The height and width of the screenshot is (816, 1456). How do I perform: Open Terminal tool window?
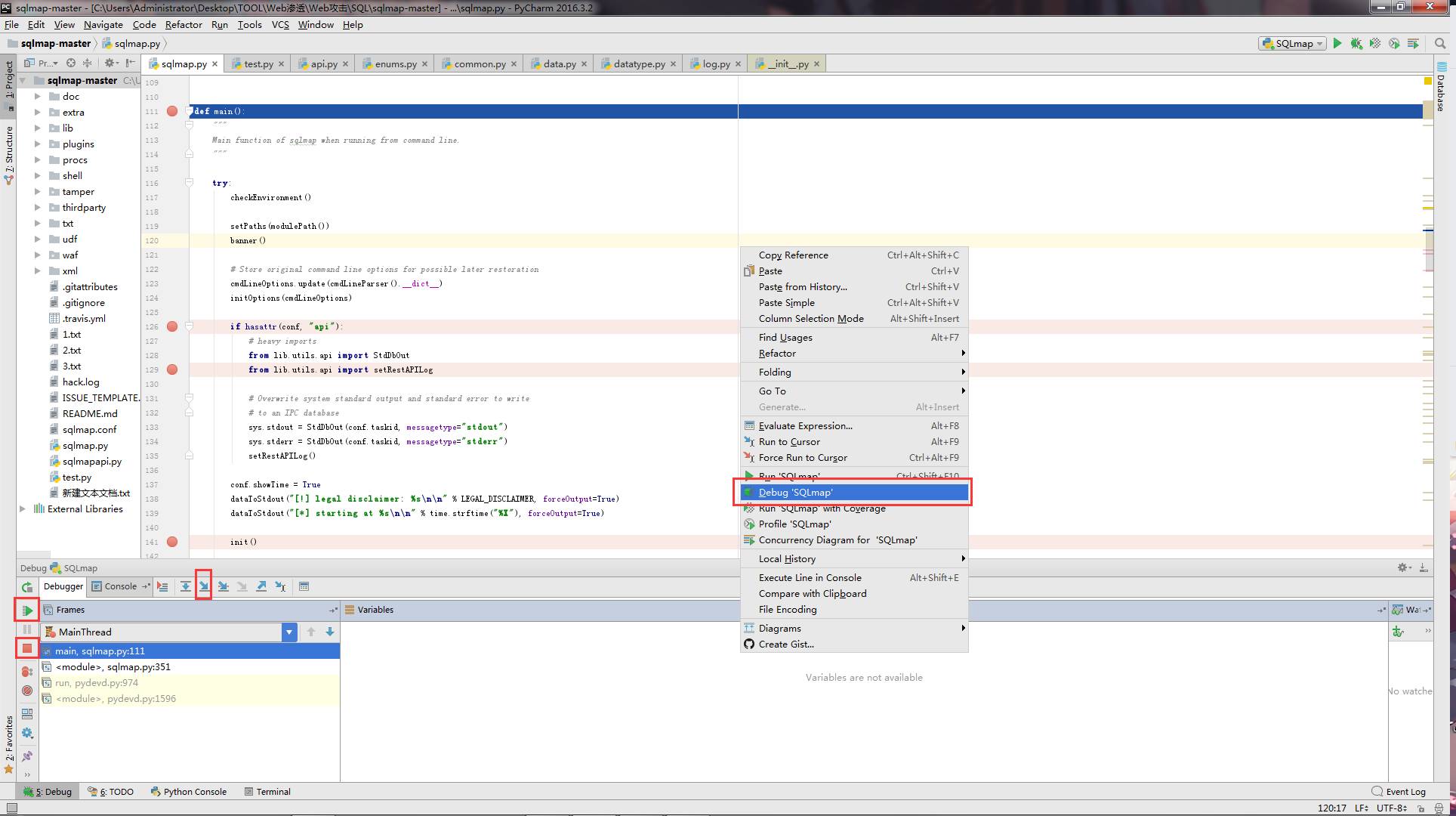pos(267,792)
